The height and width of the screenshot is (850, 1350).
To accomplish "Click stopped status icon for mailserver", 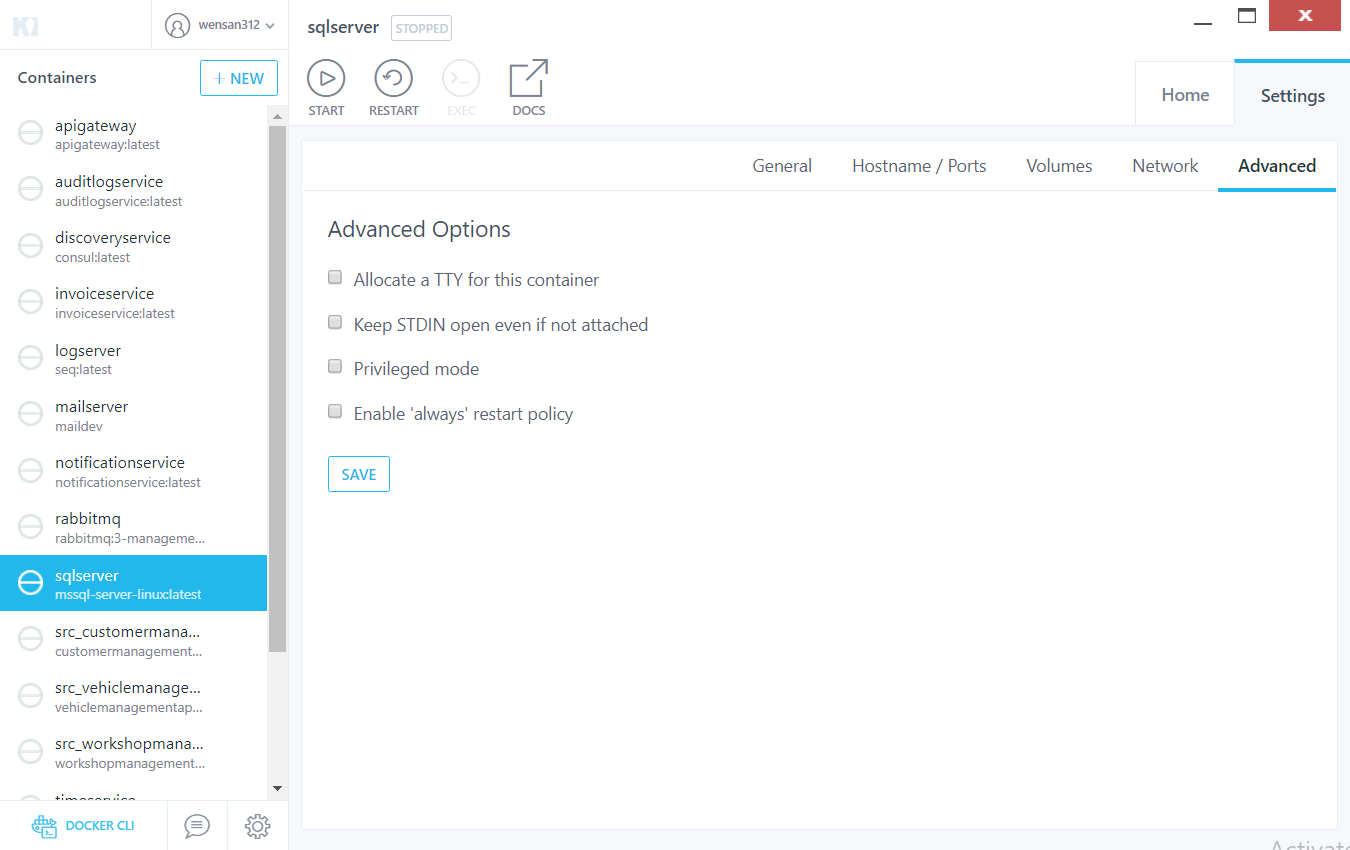I will (31, 413).
